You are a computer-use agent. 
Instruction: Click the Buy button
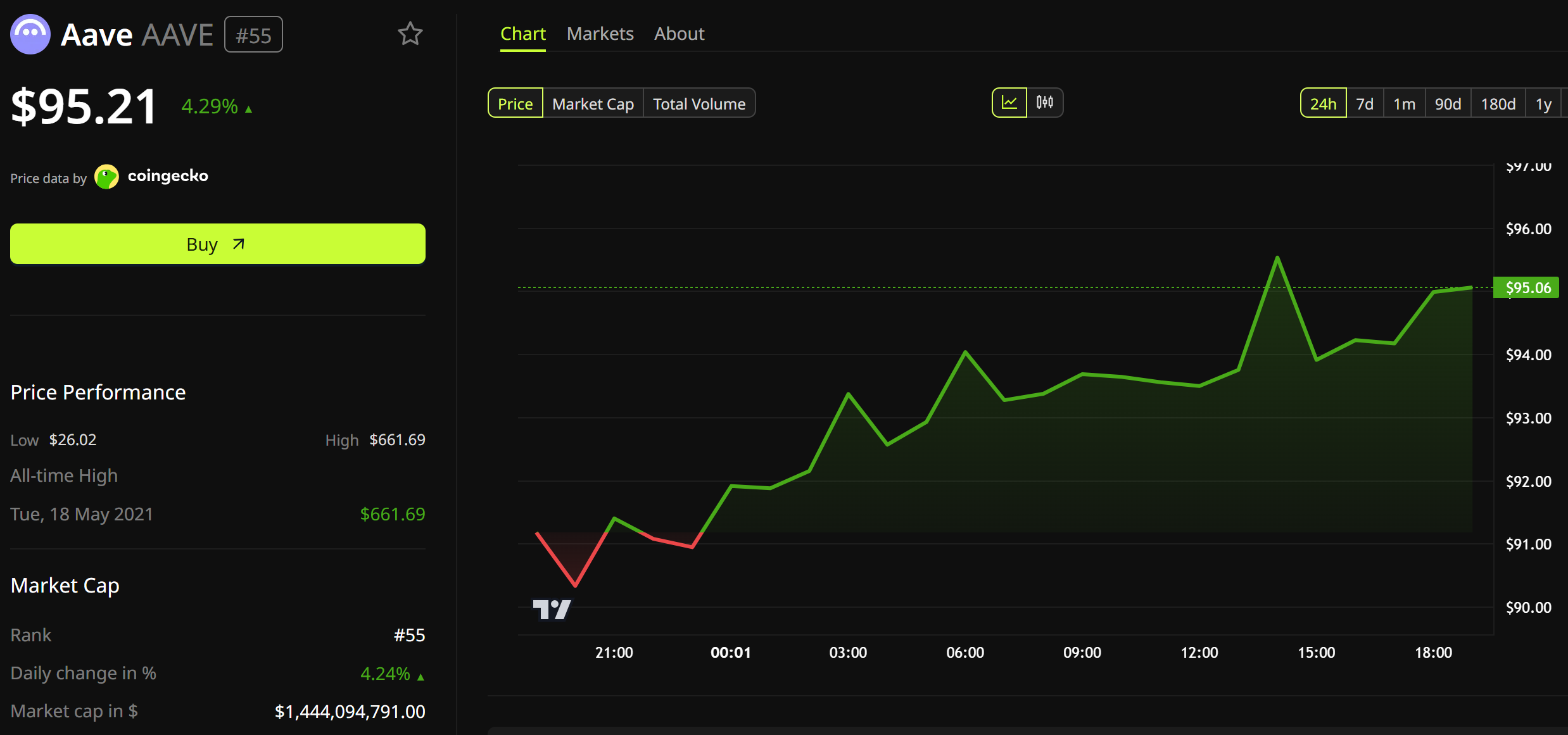tap(217, 244)
